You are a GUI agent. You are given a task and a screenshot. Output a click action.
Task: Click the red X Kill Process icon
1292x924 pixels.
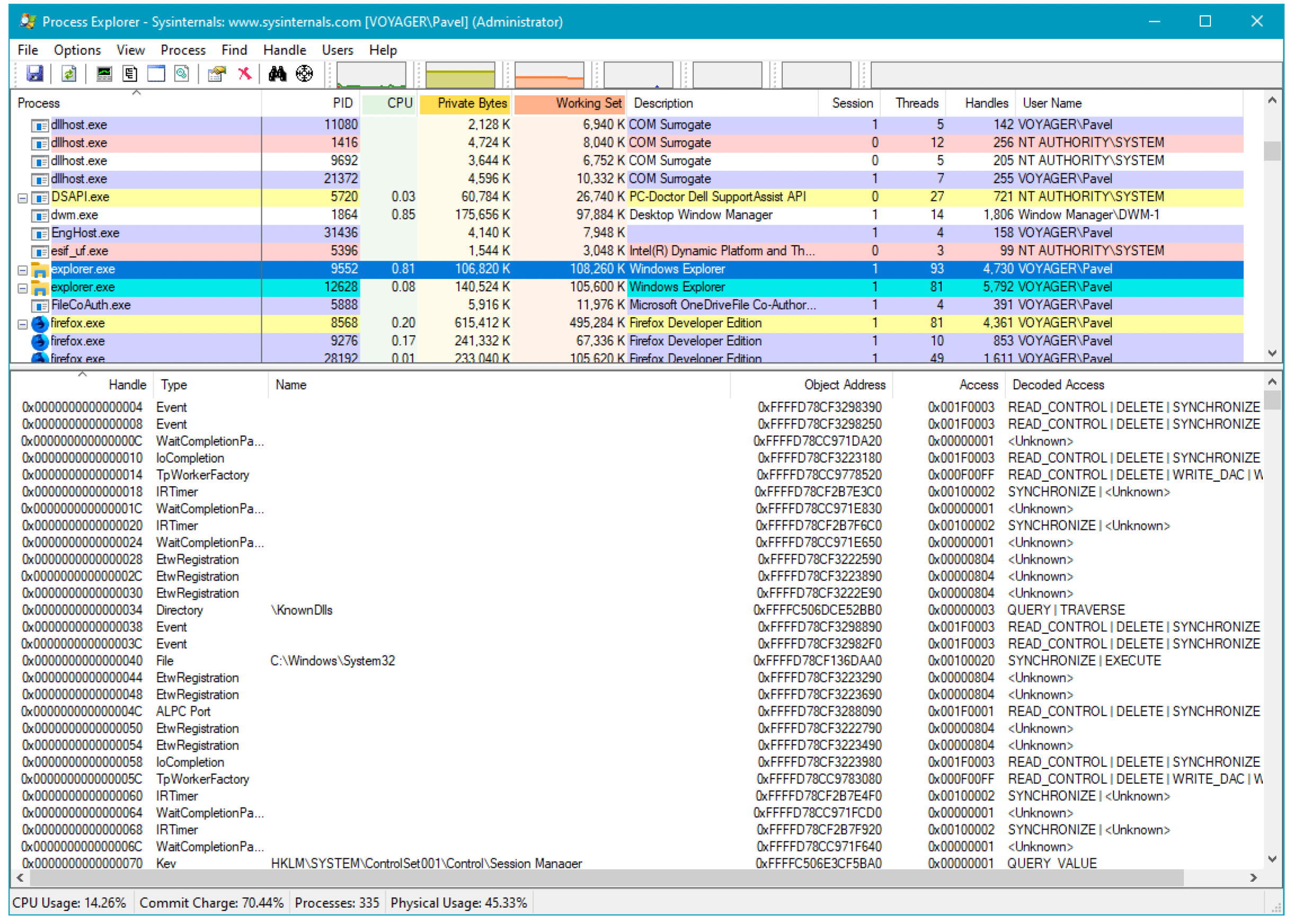tap(245, 74)
